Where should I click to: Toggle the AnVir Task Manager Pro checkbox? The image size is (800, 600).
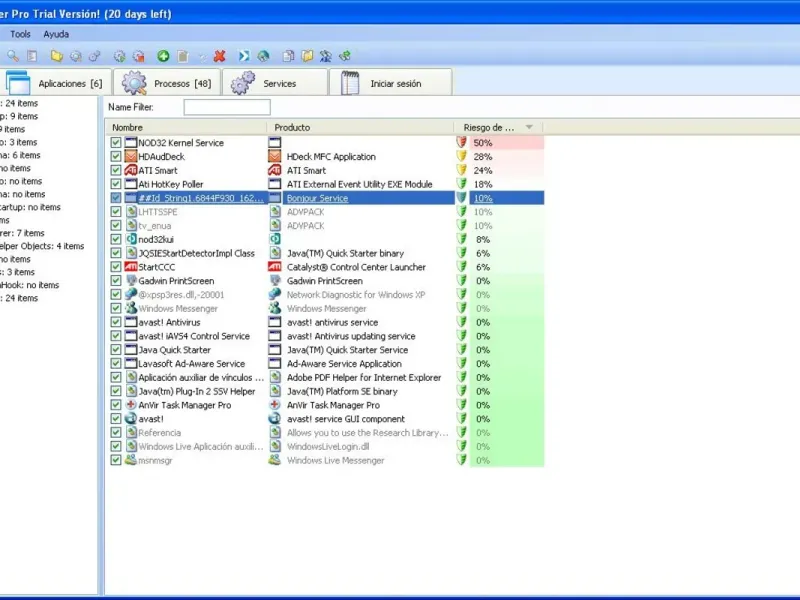(x=116, y=405)
